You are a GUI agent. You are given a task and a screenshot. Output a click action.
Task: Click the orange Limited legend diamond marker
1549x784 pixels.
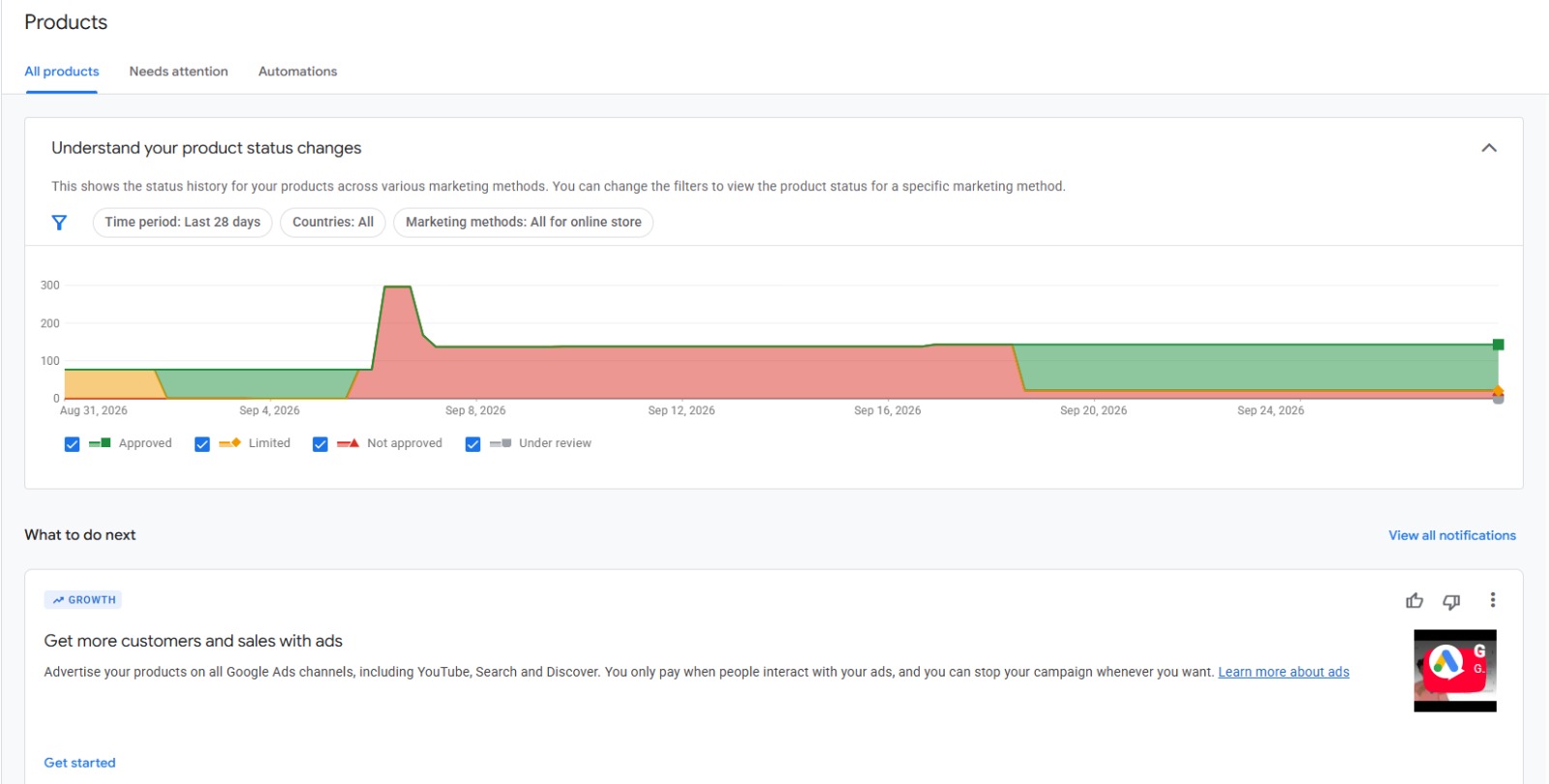coord(229,443)
